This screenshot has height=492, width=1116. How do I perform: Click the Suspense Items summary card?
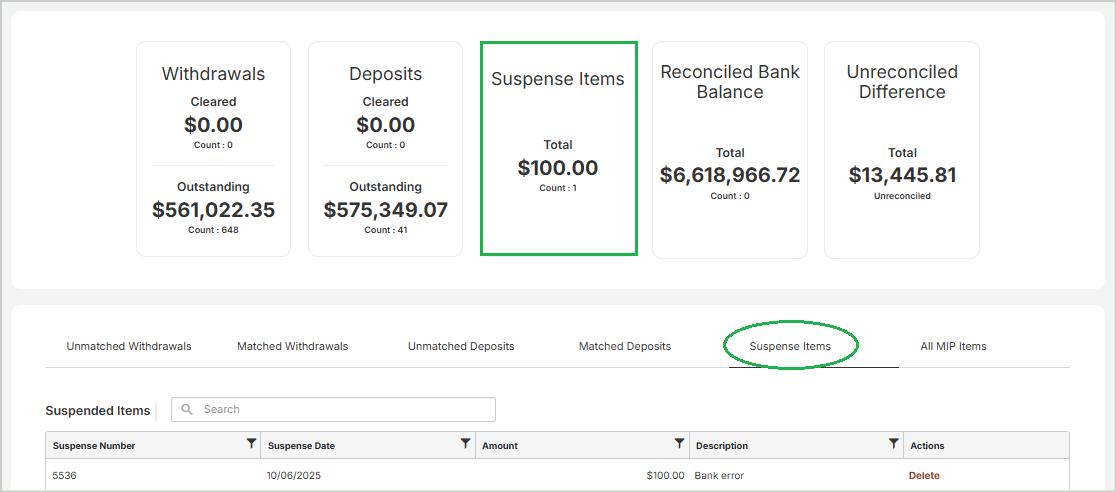(x=558, y=149)
